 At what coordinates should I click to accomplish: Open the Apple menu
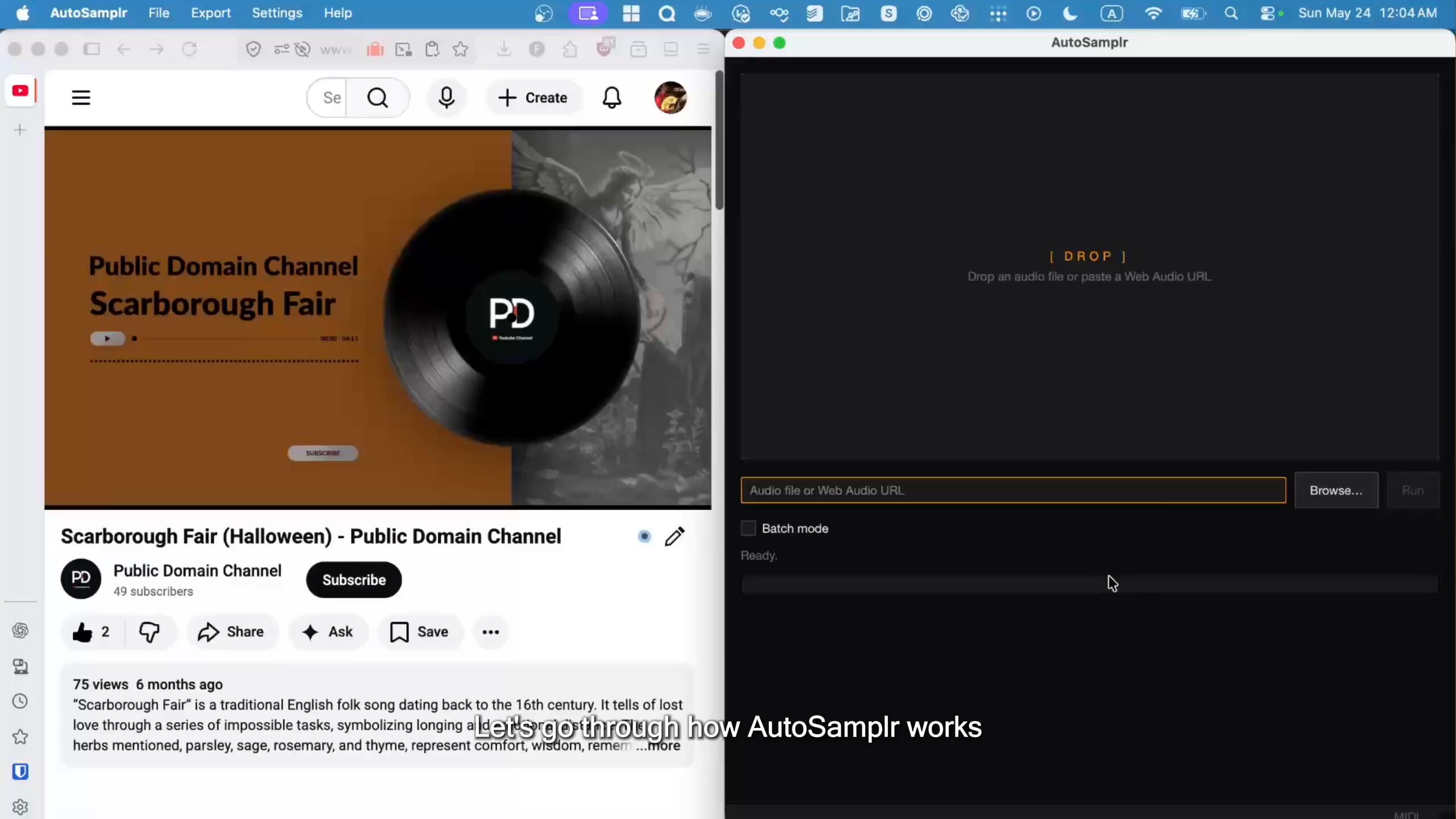23,13
